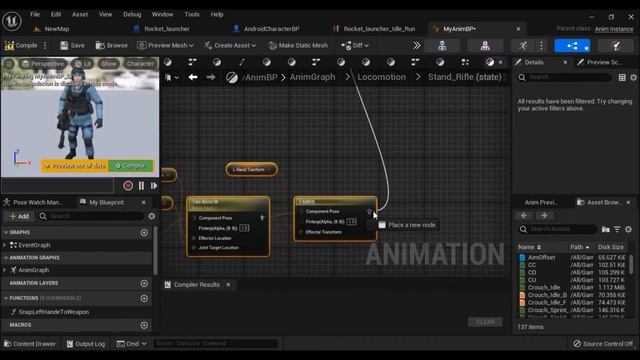Viewport: 640px width, 360px height.
Task: Go back in graph navigation history
Action: (x=193, y=77)
